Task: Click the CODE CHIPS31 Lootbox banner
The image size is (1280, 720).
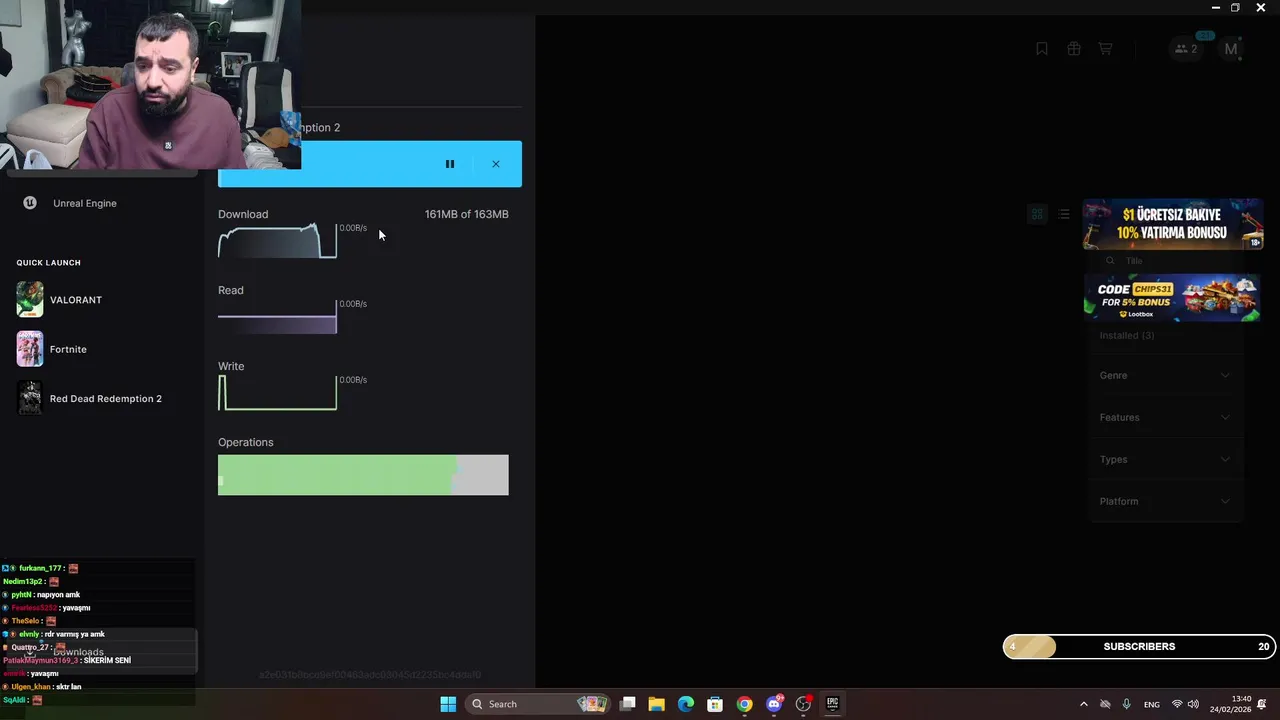Action: (x=1173, y=297)
